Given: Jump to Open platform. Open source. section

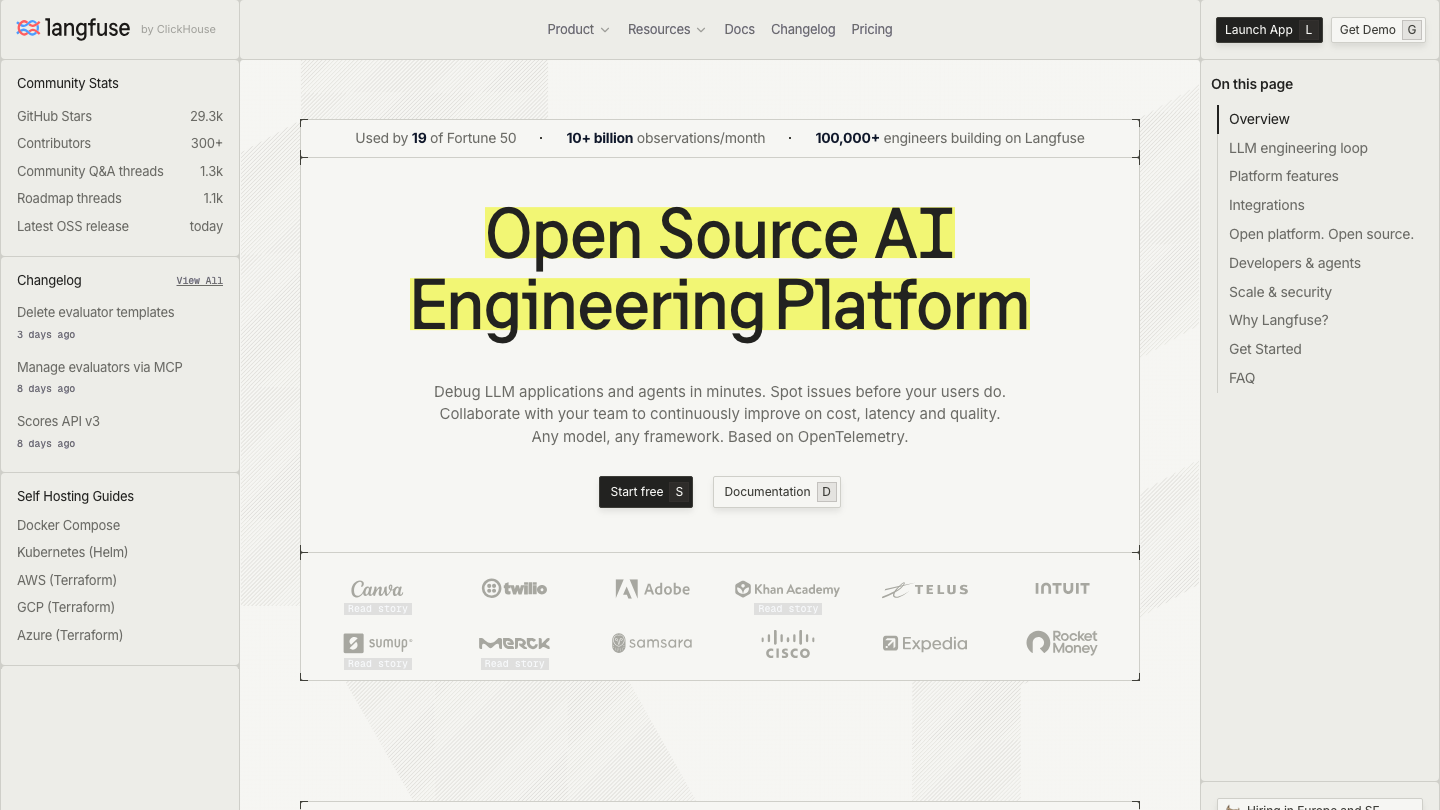Looking at the screenshot, I should pyautogui.click(x=1321, y=234).
